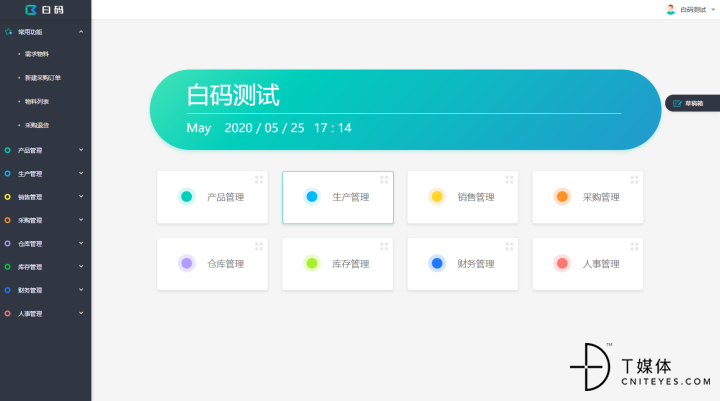Open 需求物料 in the sidebar submenu
Screen dimensions: 720x401
(x=37, y=54)
